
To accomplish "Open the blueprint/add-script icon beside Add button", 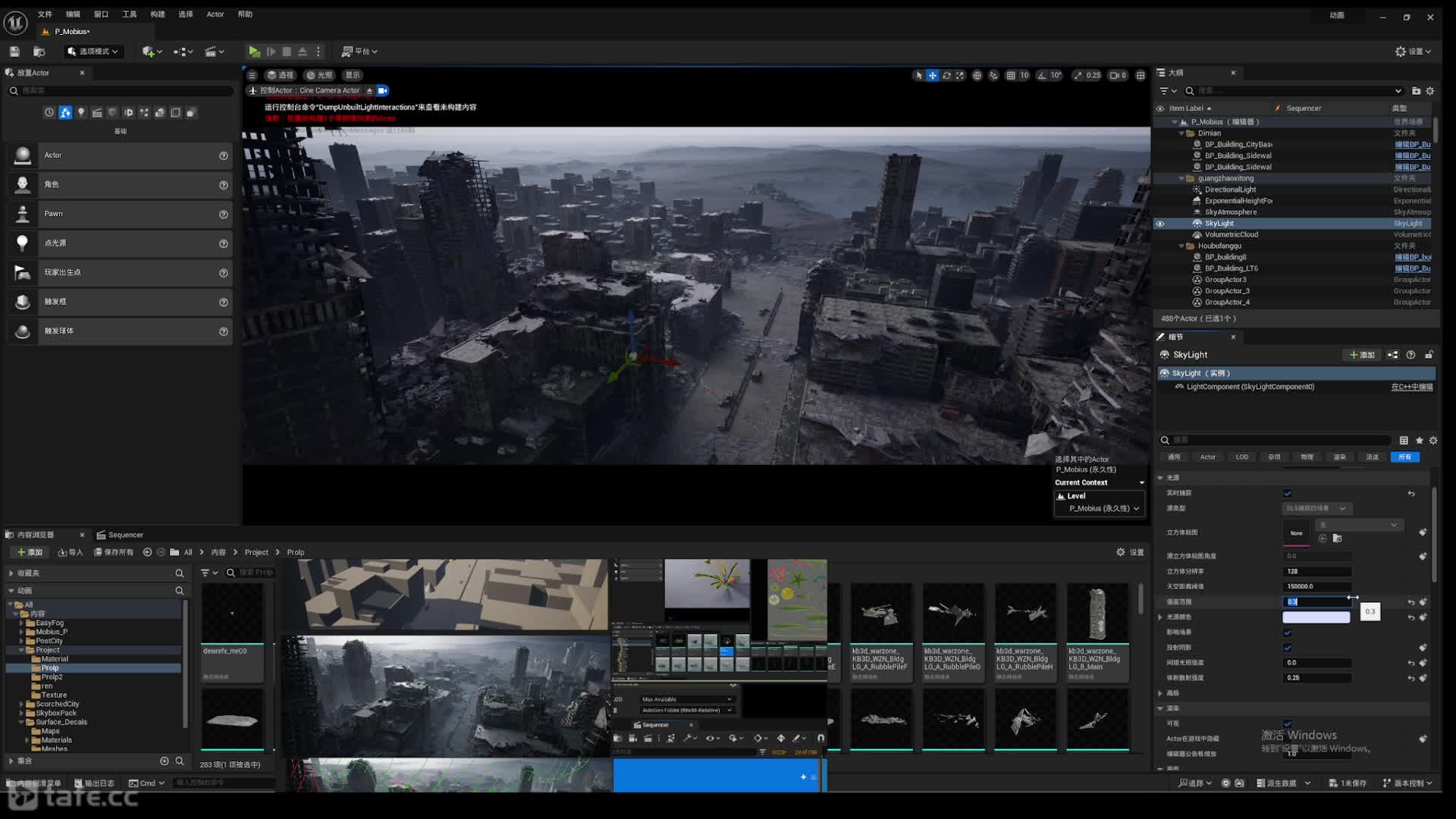I will (x=1392, y=355).
